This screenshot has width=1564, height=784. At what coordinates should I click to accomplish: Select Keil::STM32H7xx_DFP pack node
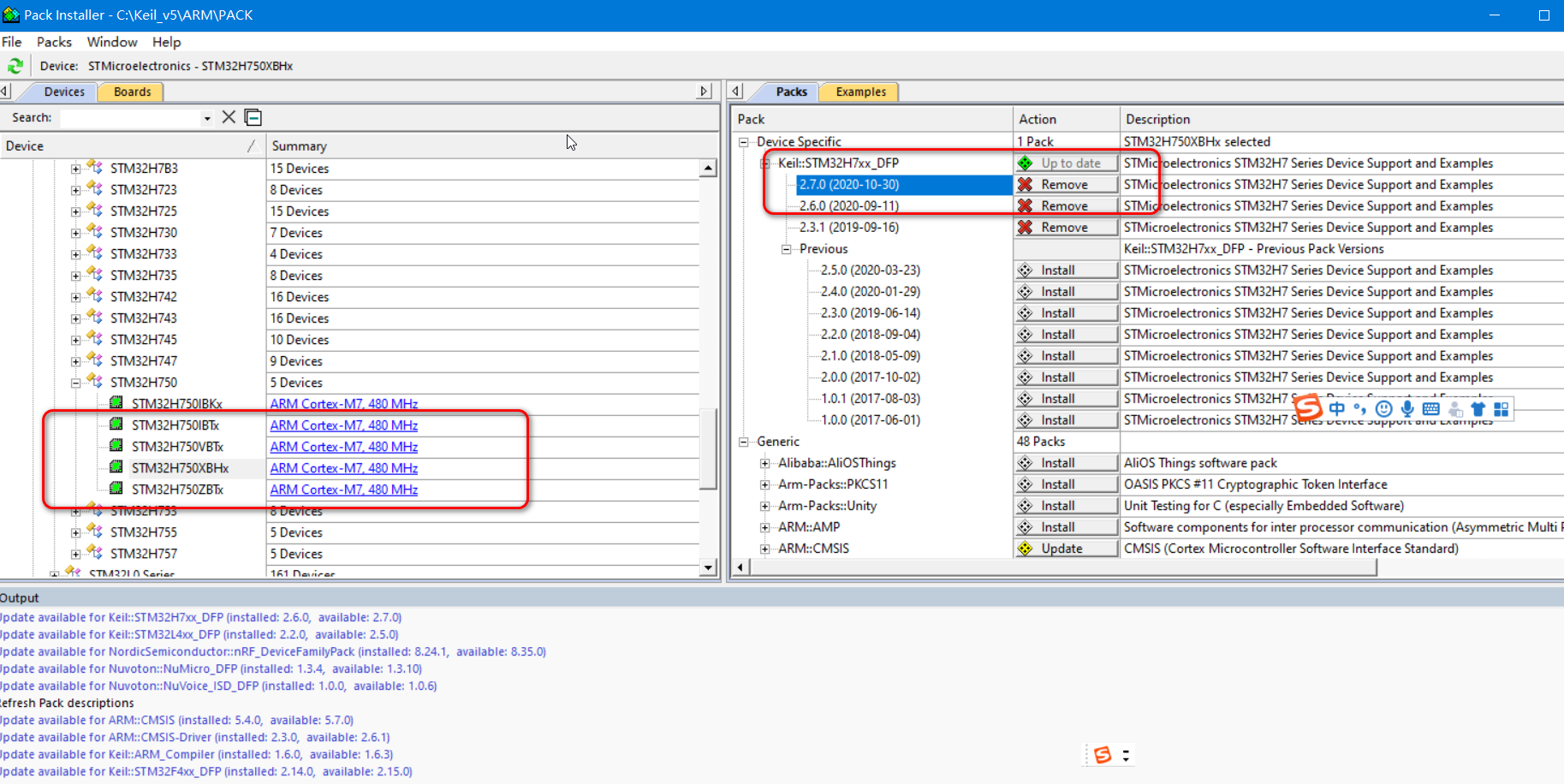838,163
